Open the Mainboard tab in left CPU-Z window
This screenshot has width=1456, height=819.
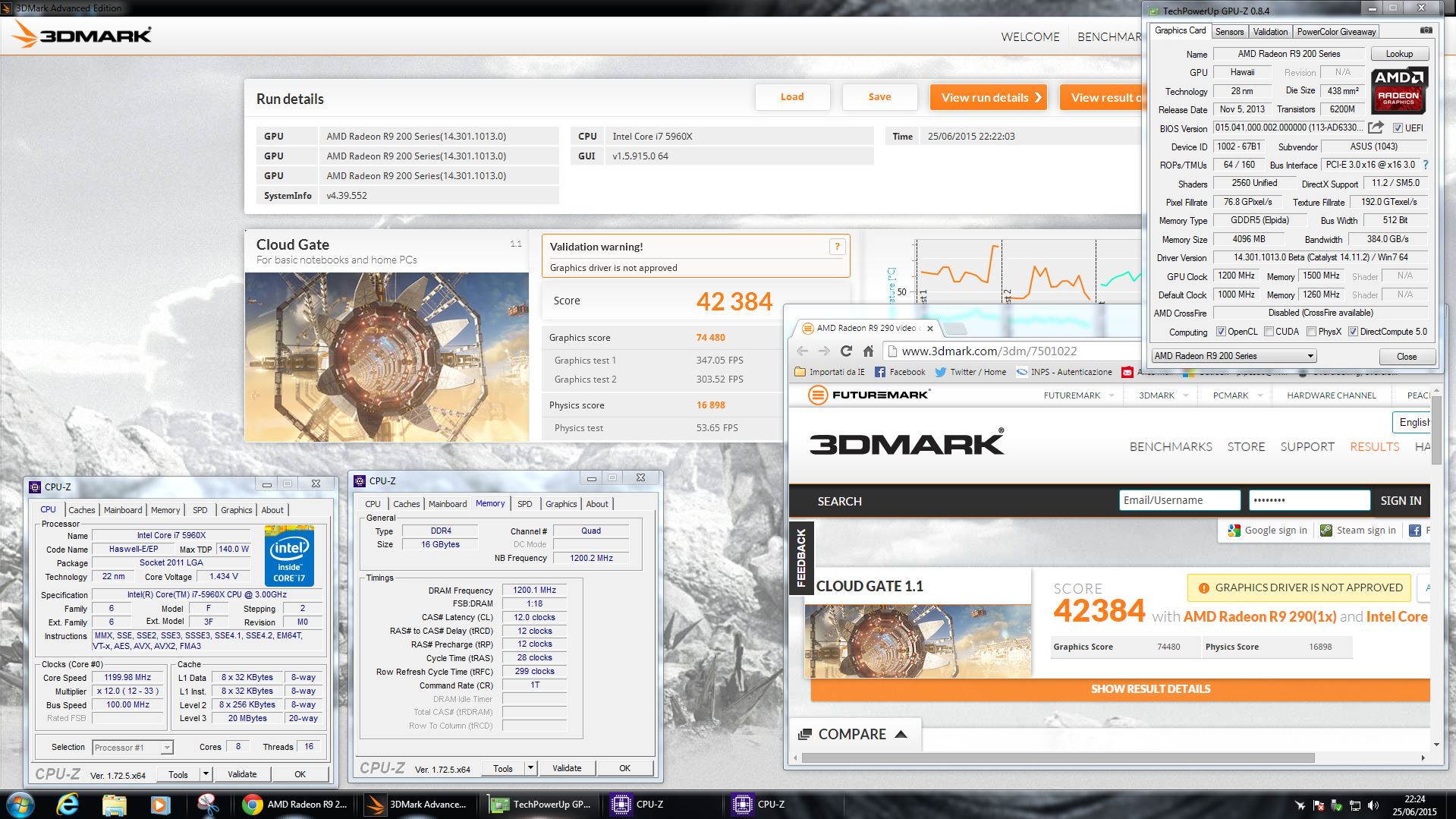tap(123, 510)
